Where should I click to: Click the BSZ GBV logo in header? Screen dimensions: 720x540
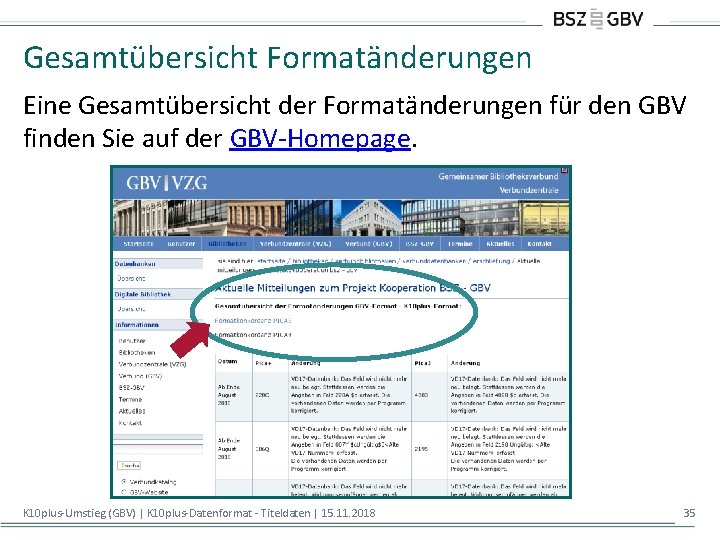(598, 19)
